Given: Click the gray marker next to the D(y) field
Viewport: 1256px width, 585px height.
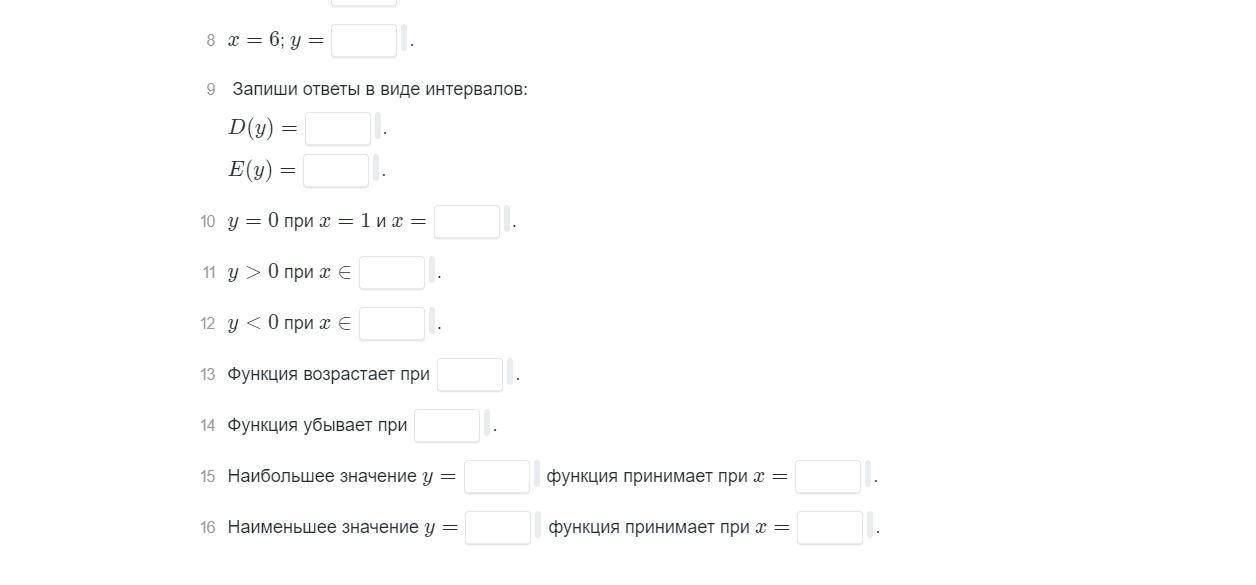Looking at the screenshot, I should [378, 126].
